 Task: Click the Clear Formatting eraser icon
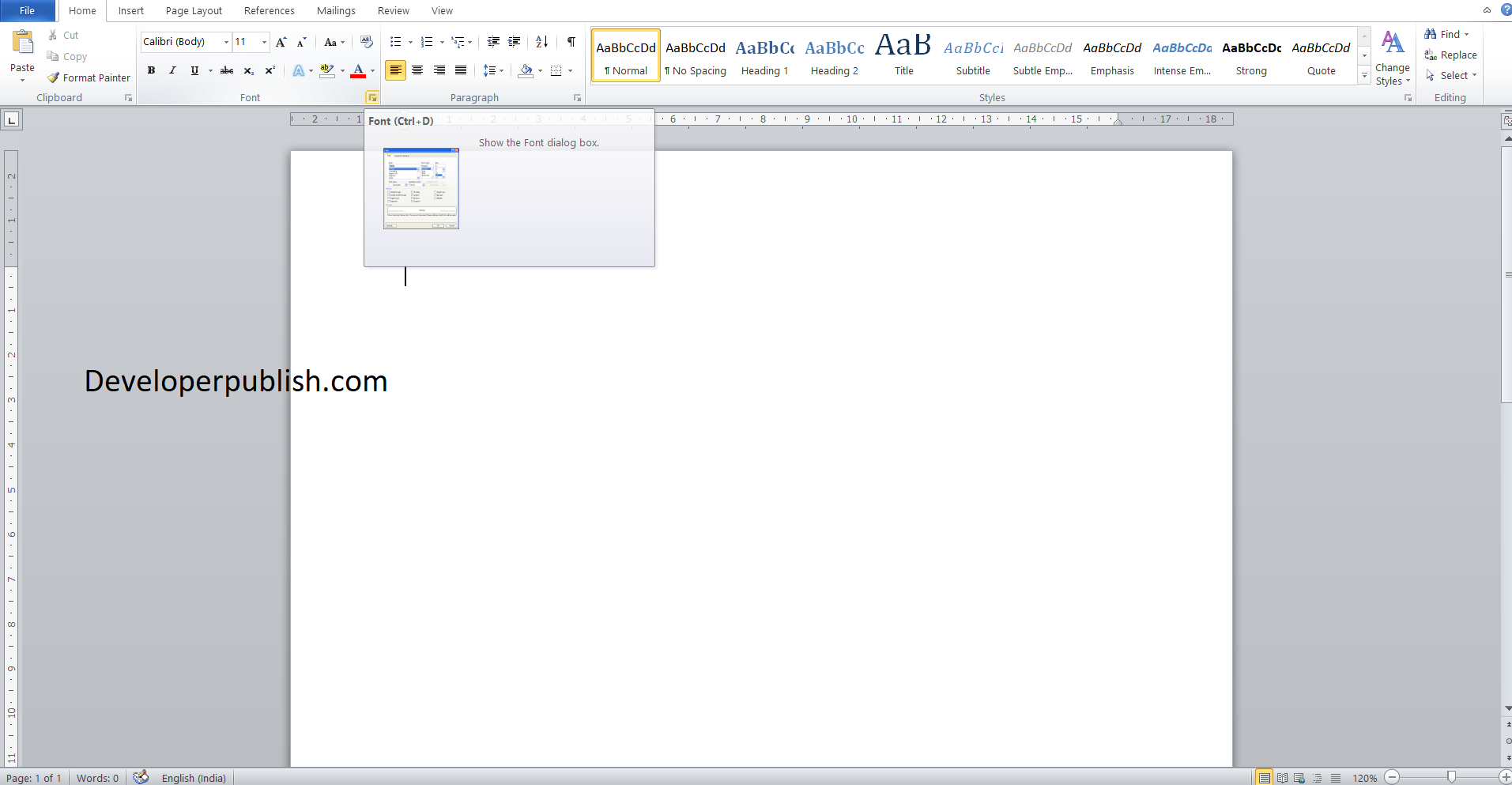click(x=366, y=42)
